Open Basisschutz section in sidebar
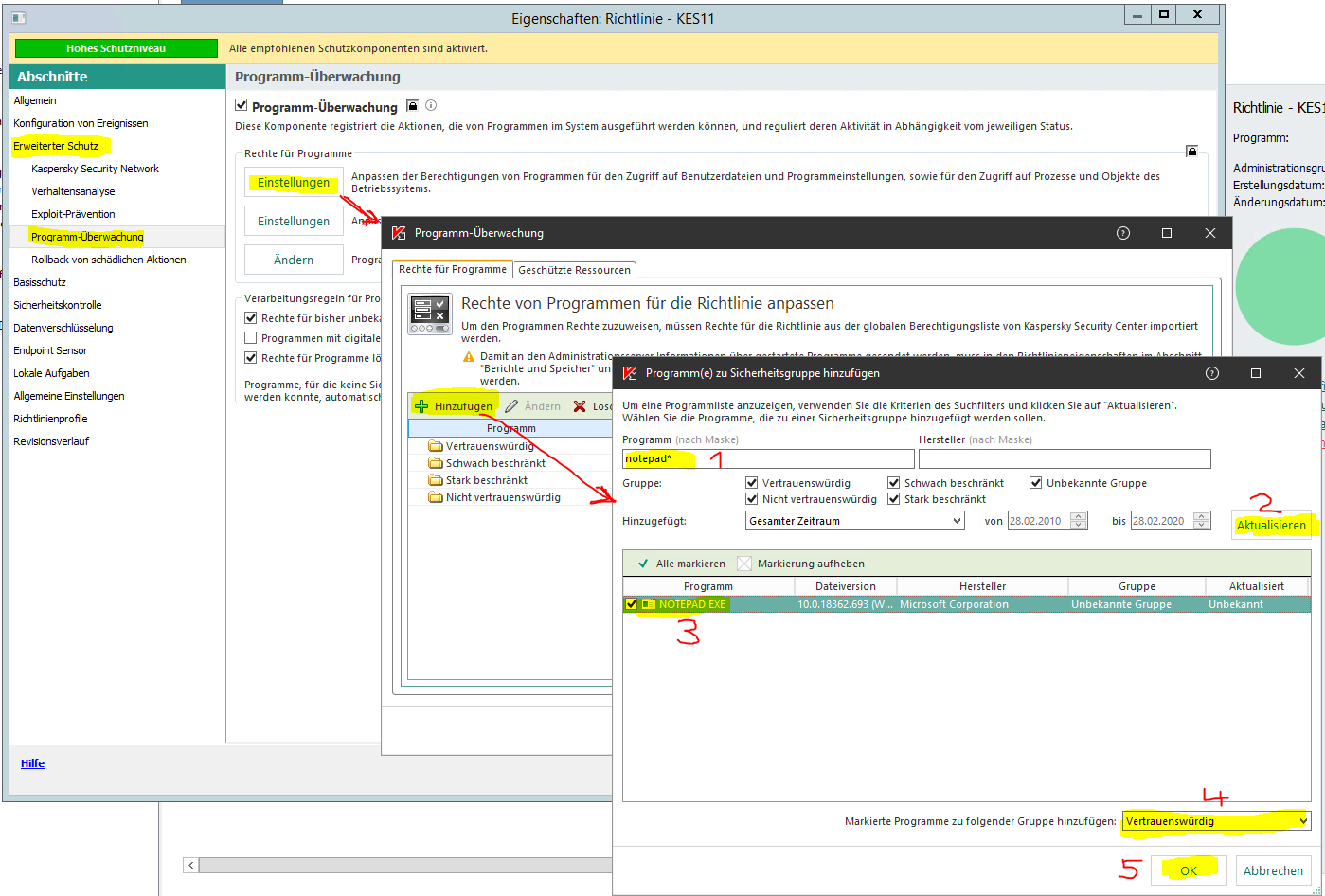The width and height of the screenshot is (1325, 896). point(40,282)
